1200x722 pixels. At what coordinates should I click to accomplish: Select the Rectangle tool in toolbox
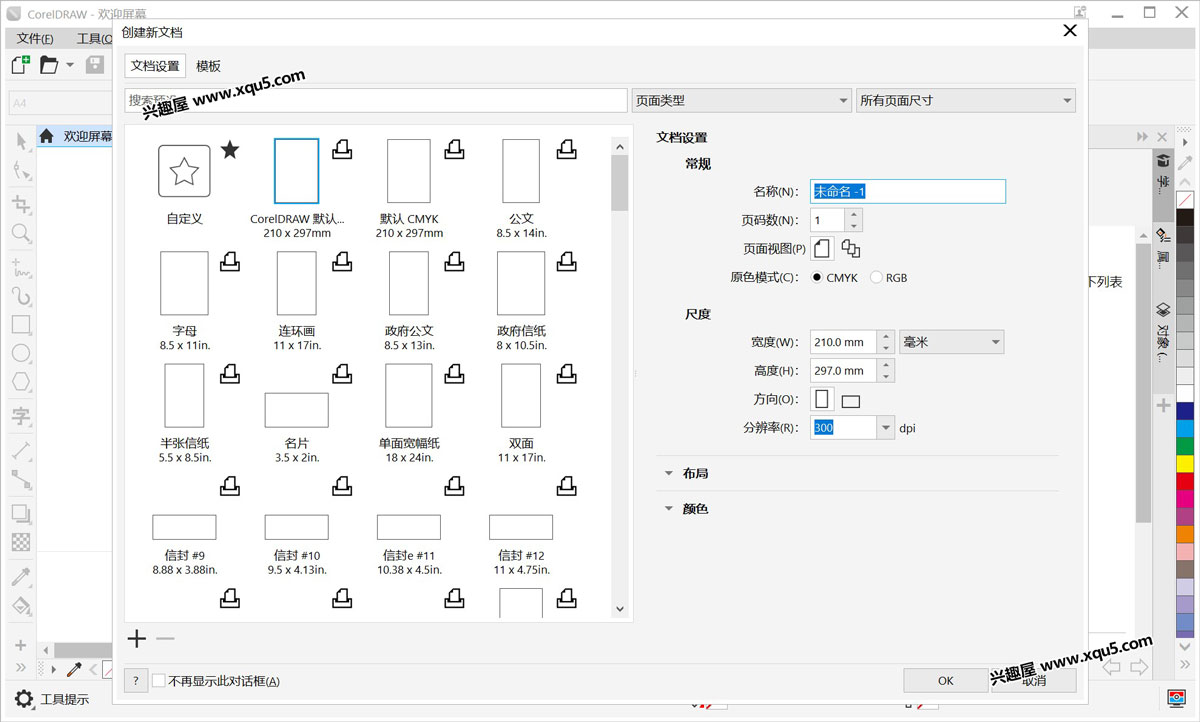tap(21, 324)
